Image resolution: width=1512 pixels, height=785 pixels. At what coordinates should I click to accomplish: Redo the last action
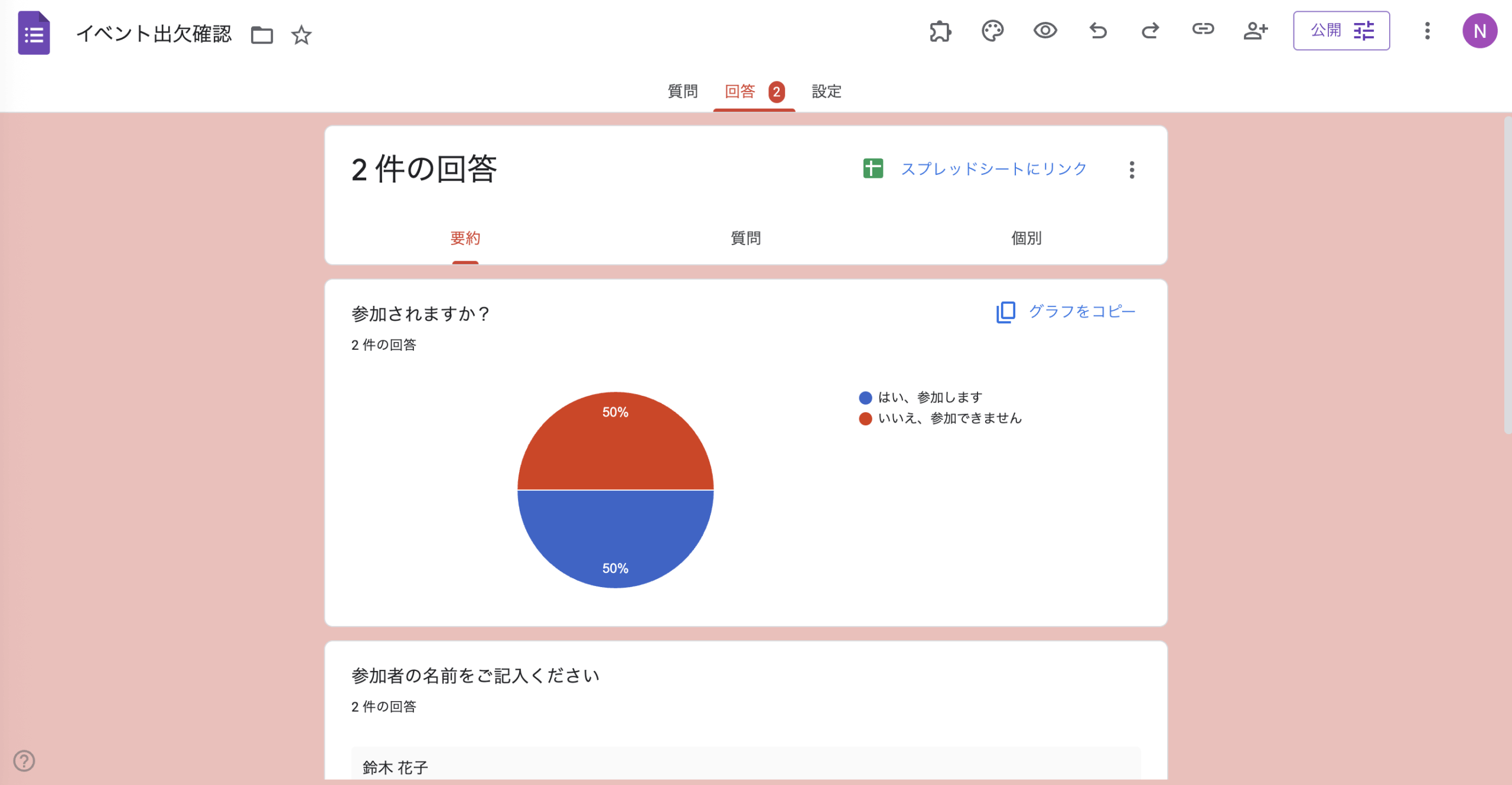click(x=1150, y=30)
